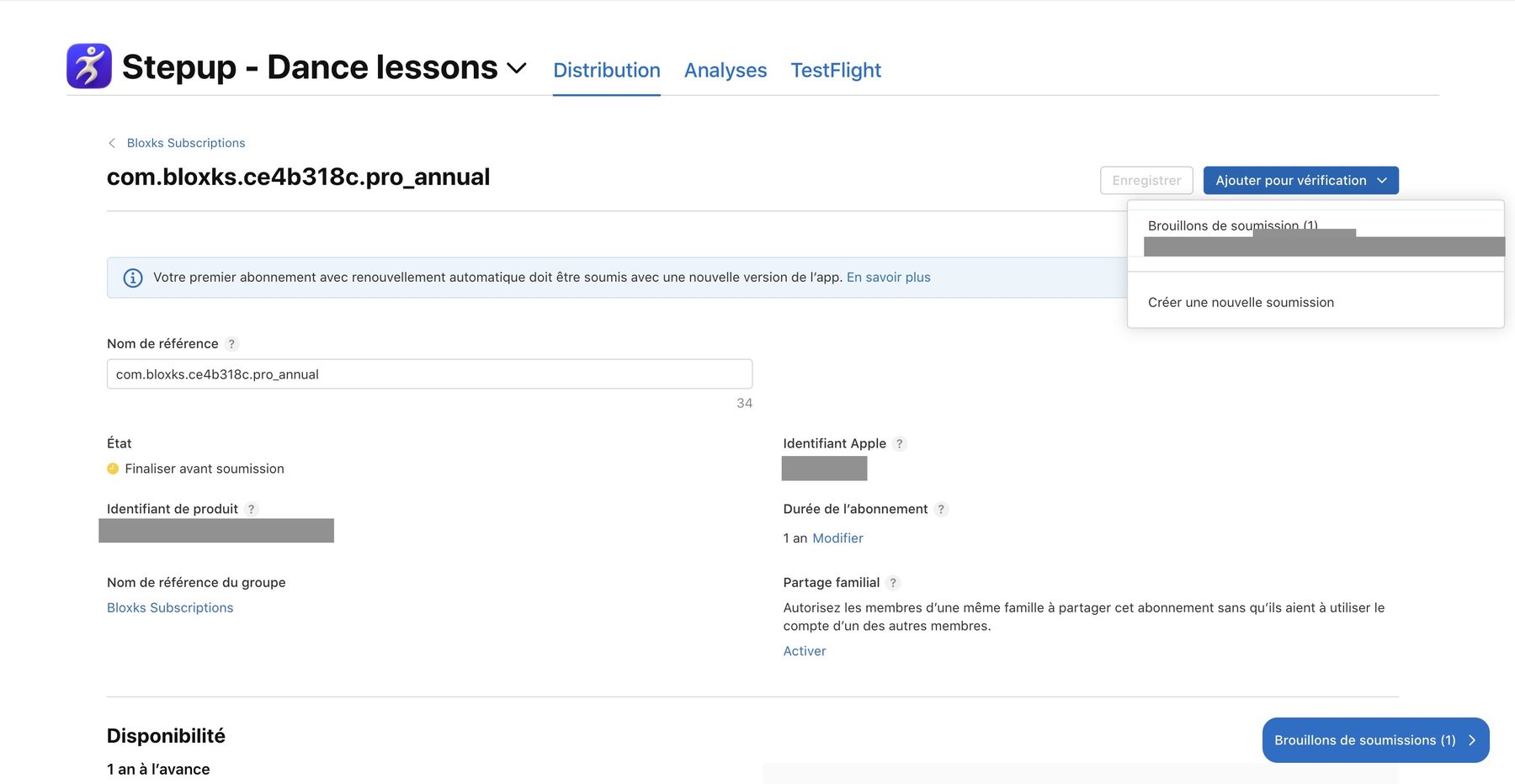Click the Enregistrer button
Viewport: 1515px width, 784px height.
tap(1146, 180)
